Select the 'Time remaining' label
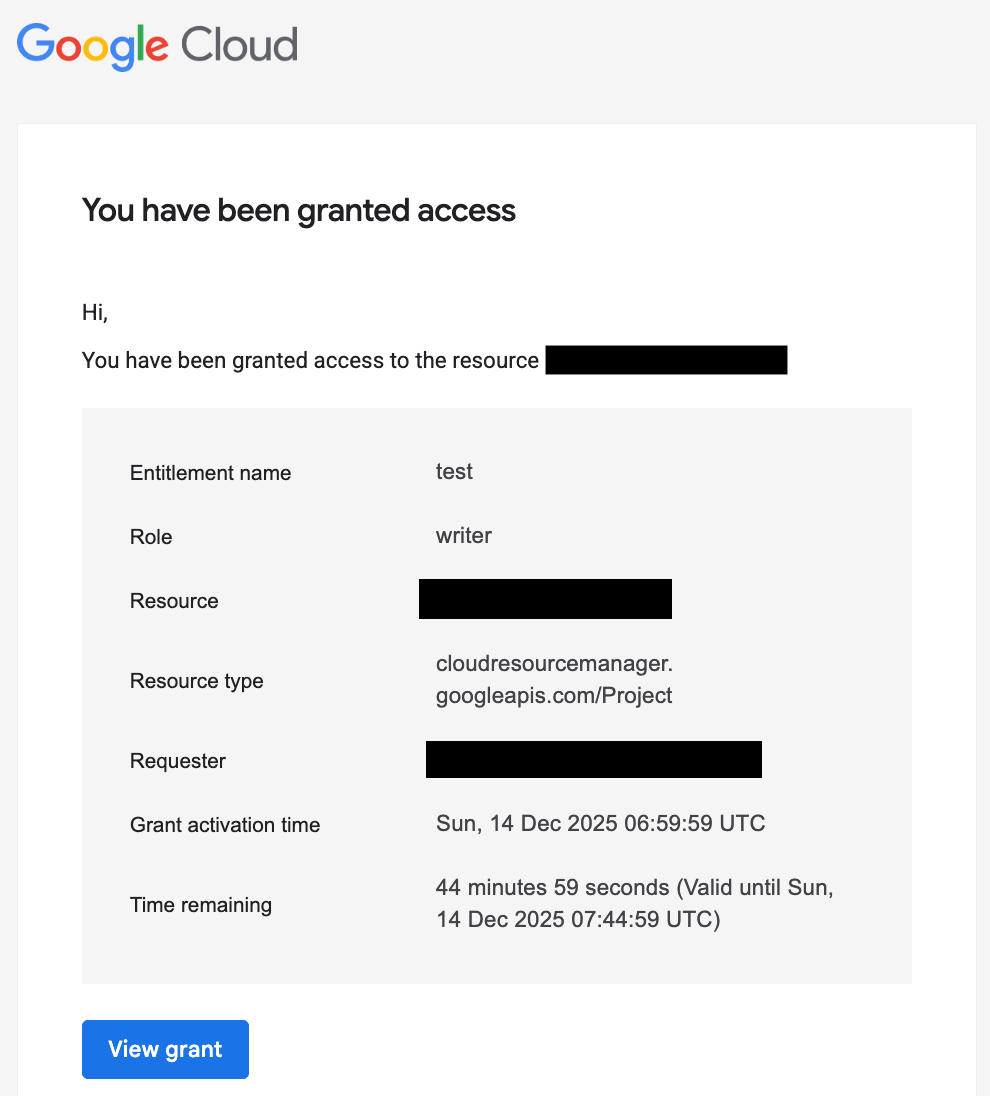This screenshot has height=1096, width=990. click(x=201, y=905)
